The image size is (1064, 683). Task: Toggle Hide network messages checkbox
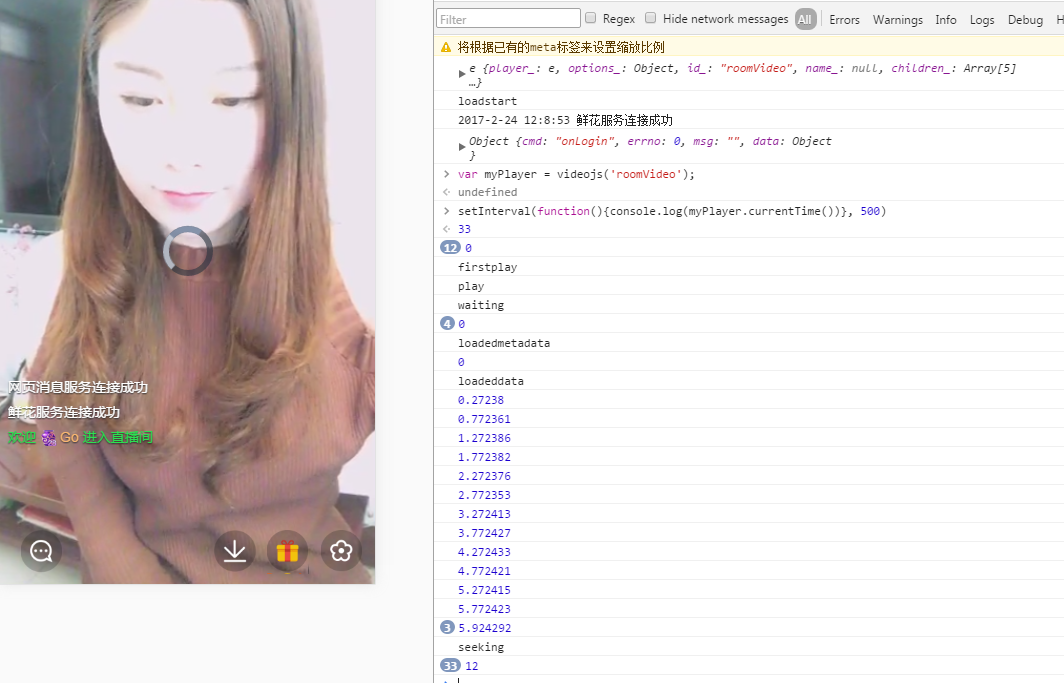651,19
